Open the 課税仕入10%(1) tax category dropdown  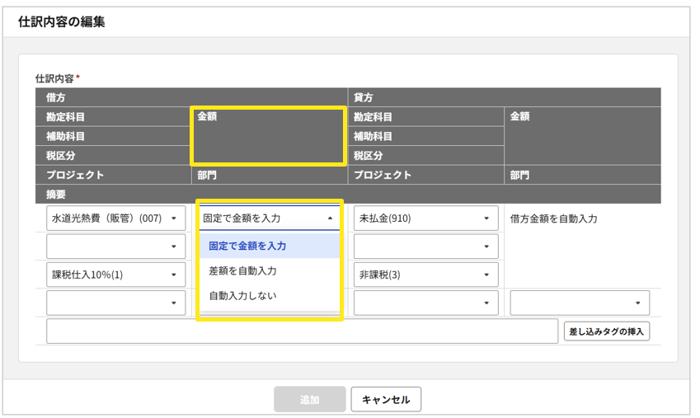point(115,274)
